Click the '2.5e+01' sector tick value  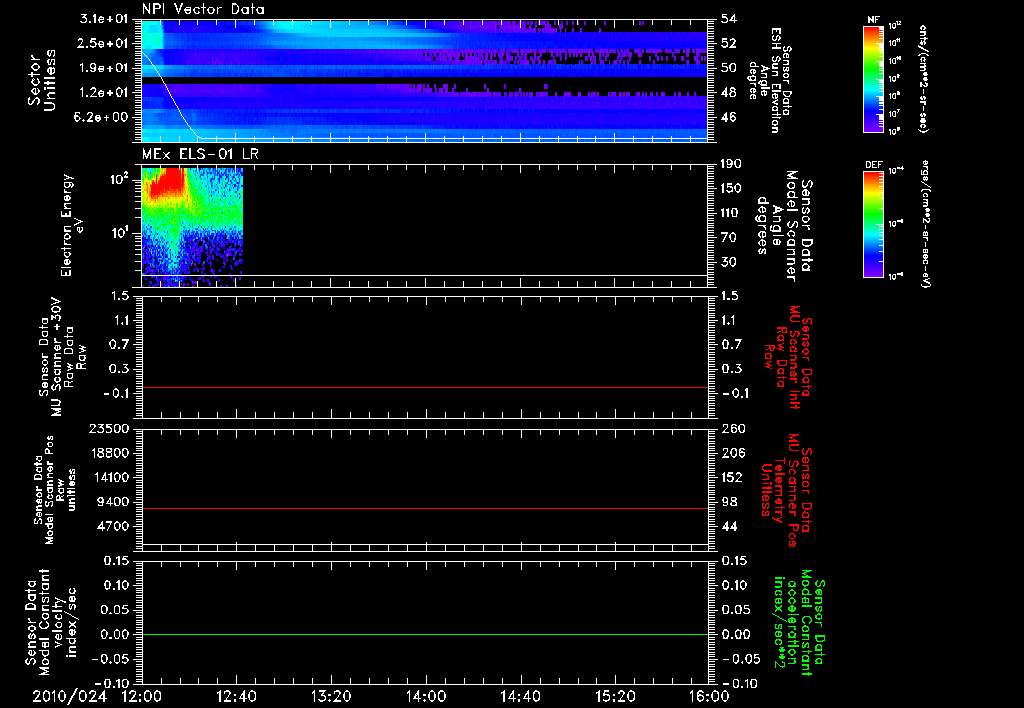(104, 43)
